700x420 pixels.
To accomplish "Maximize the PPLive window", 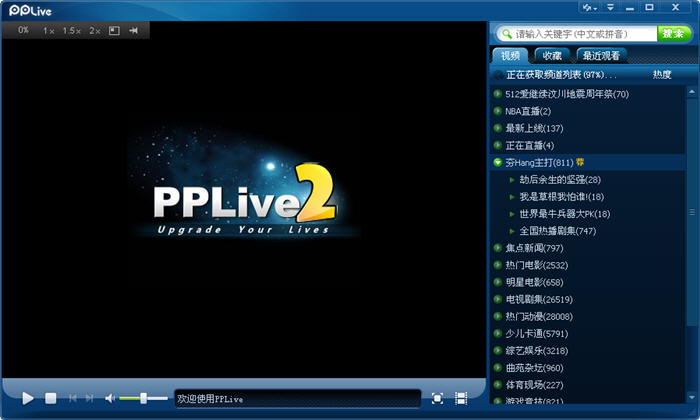I will click(x=650, y=7).
